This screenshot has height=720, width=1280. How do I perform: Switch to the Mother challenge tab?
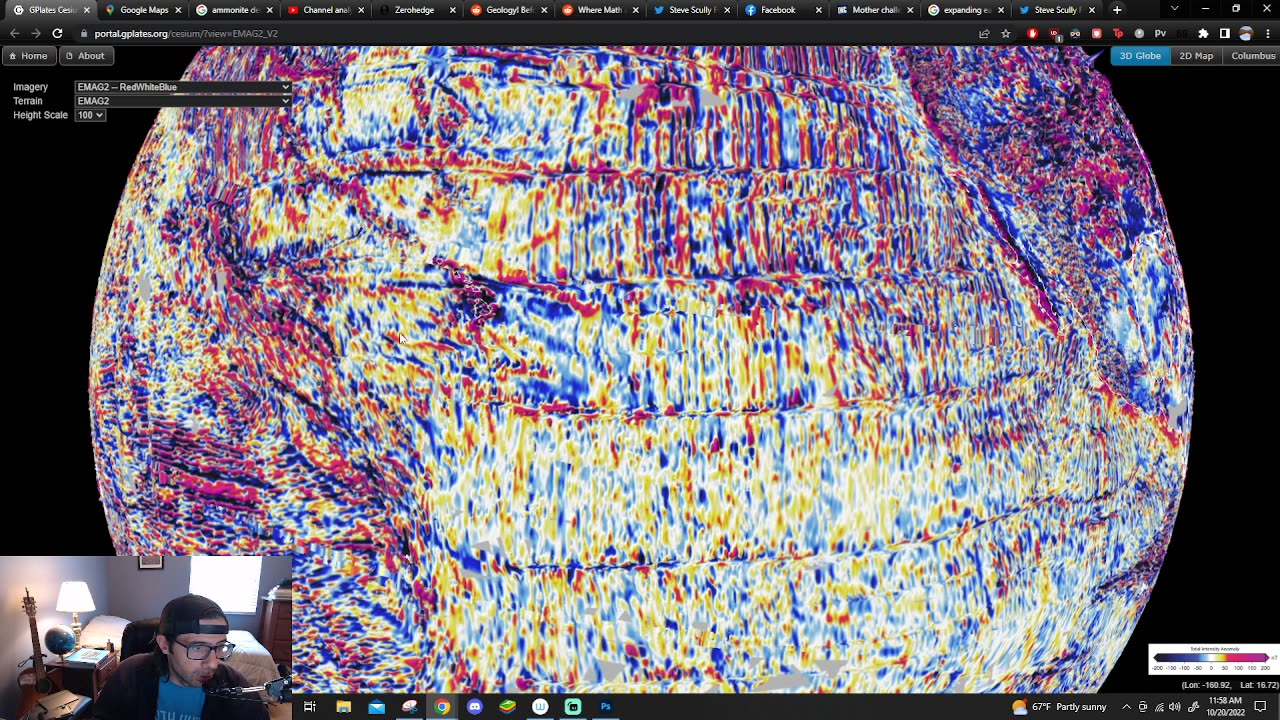click(875, 10)
